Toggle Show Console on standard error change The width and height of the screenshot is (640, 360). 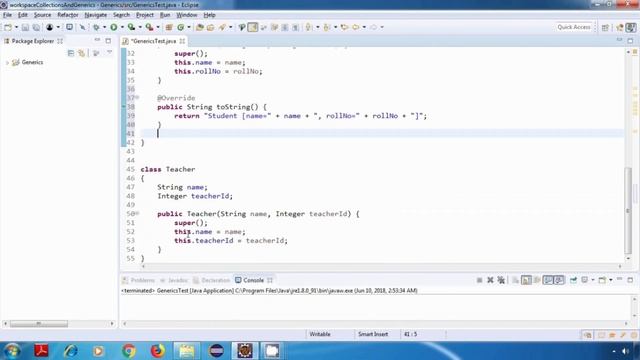[x=559, y=280]
